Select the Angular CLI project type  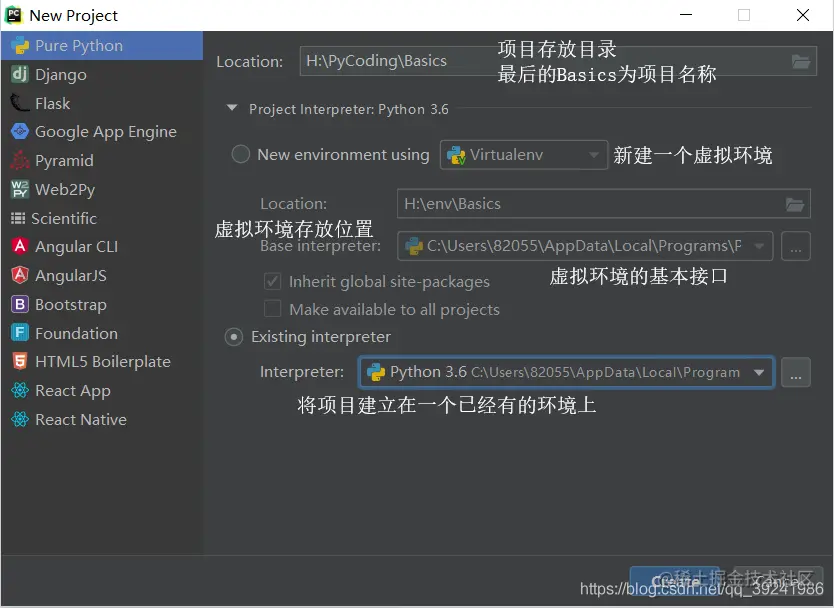pyautogui.click(x=78, y=246)
